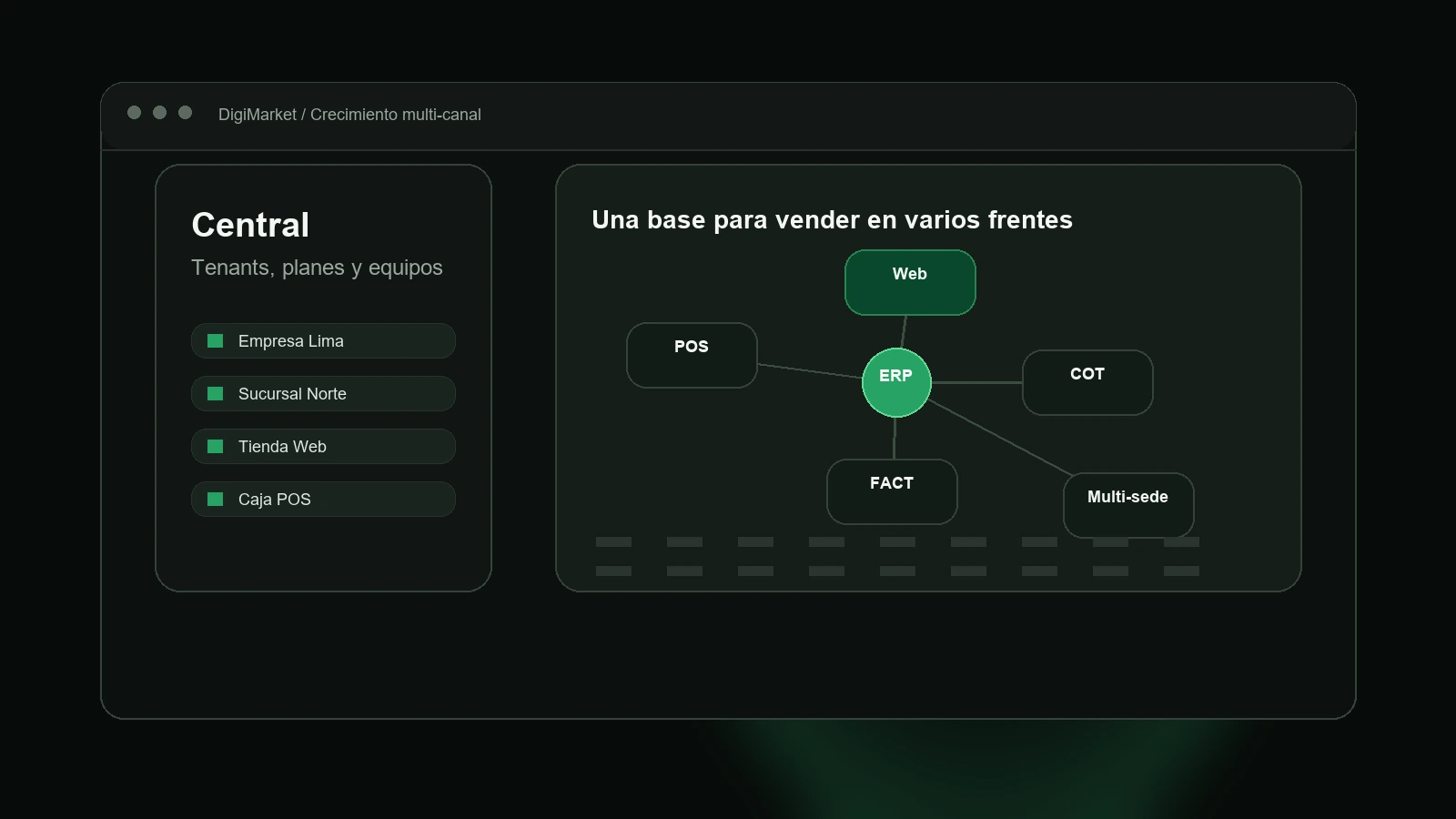
Task: Click 'Una base para vender en varios frentes'
Action: point(832,220)
